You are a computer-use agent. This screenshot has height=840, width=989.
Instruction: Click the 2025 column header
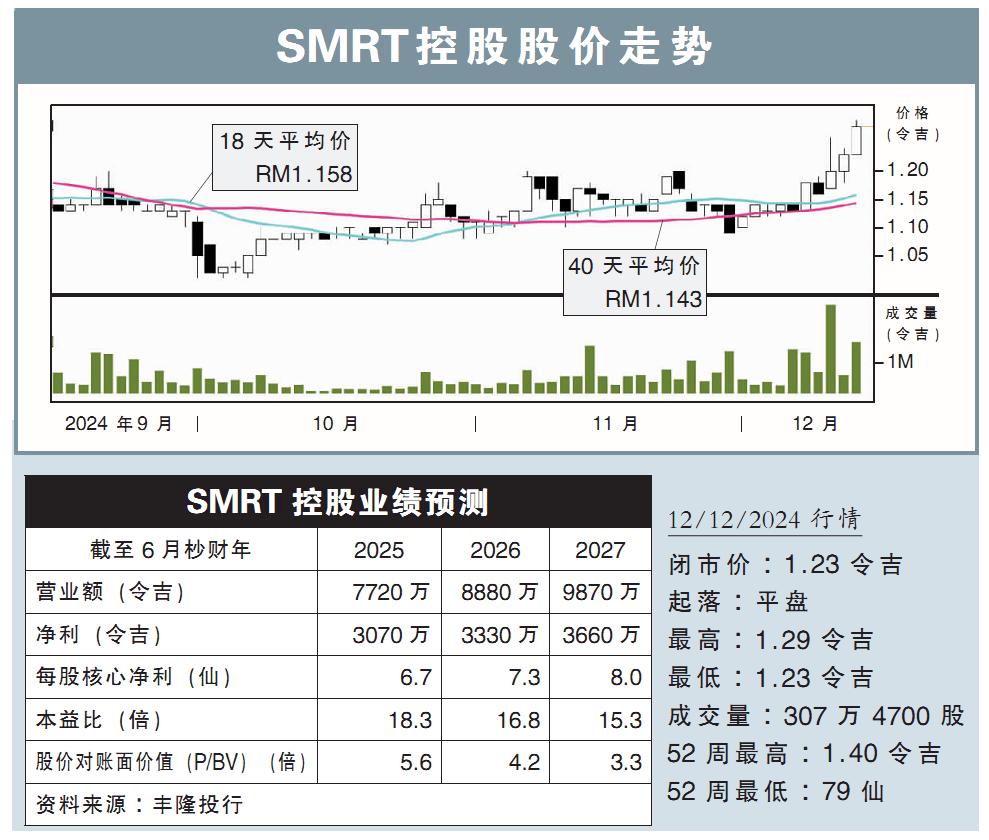(379, 550)
